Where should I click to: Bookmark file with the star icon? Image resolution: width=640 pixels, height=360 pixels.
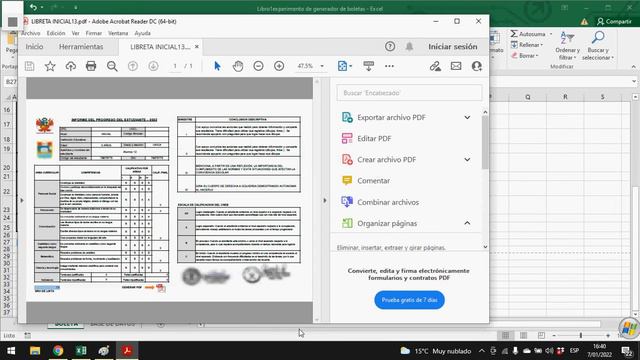tap(50, 66)
